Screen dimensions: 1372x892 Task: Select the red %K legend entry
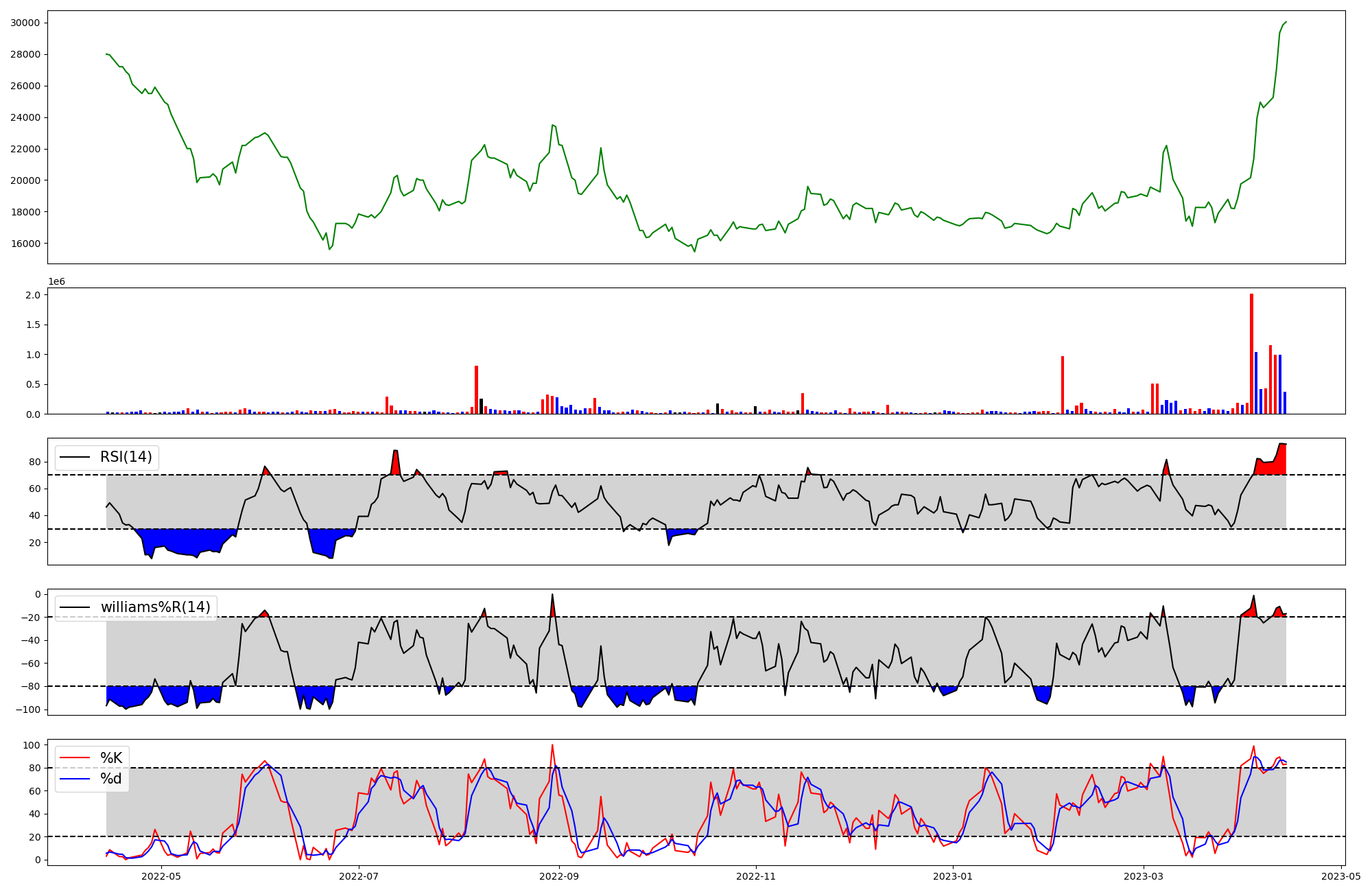[x=111, y=758]
